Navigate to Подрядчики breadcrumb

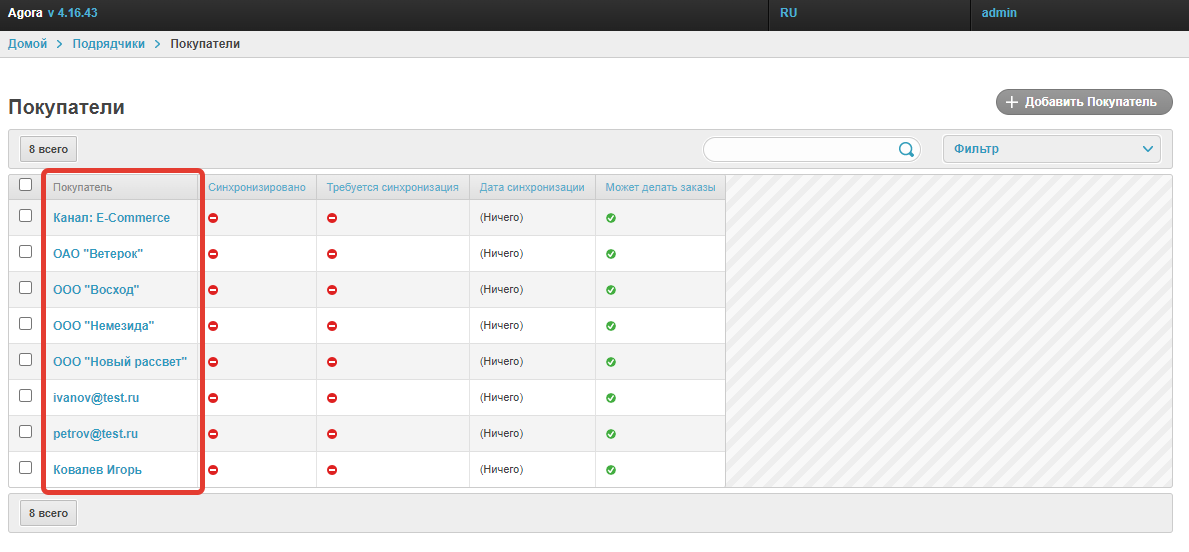click(x=108, y=44)
